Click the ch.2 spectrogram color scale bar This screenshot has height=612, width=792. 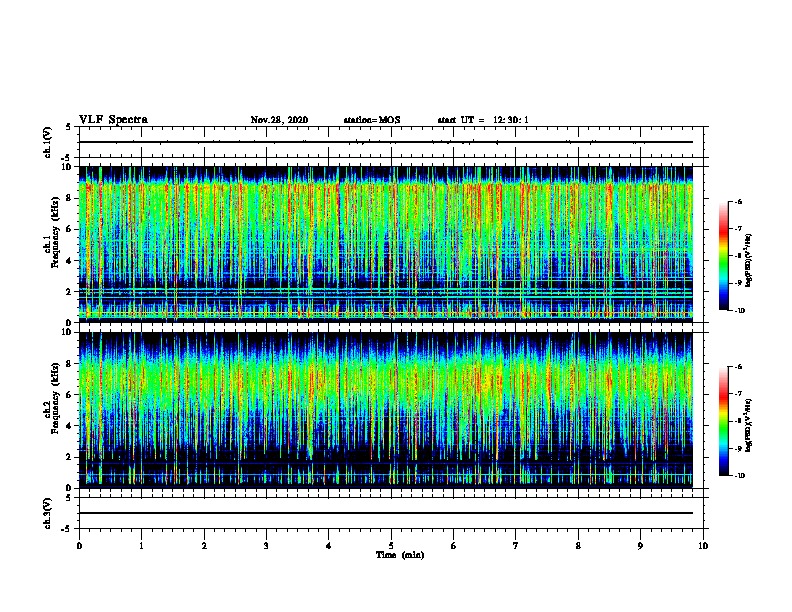(x=723, y=421)
